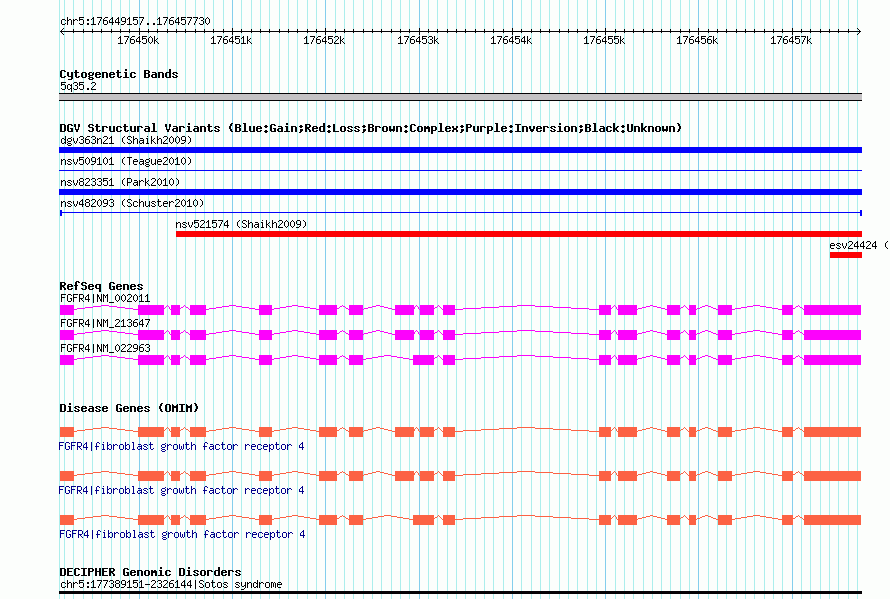Select the Disease Genes (OMIM) track title
Screen dimensions: 890x599
[x=129, y=408]
